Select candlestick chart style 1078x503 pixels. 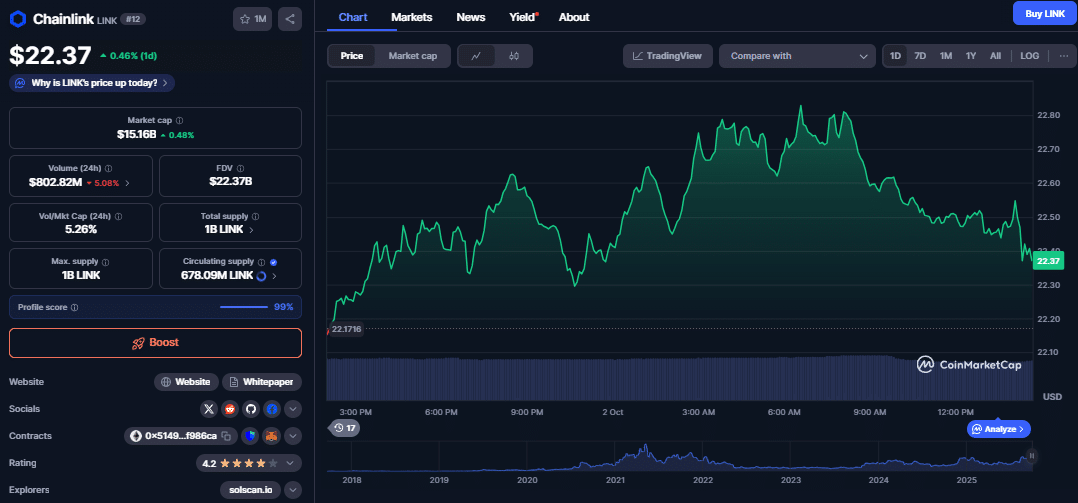pos(514,56)
